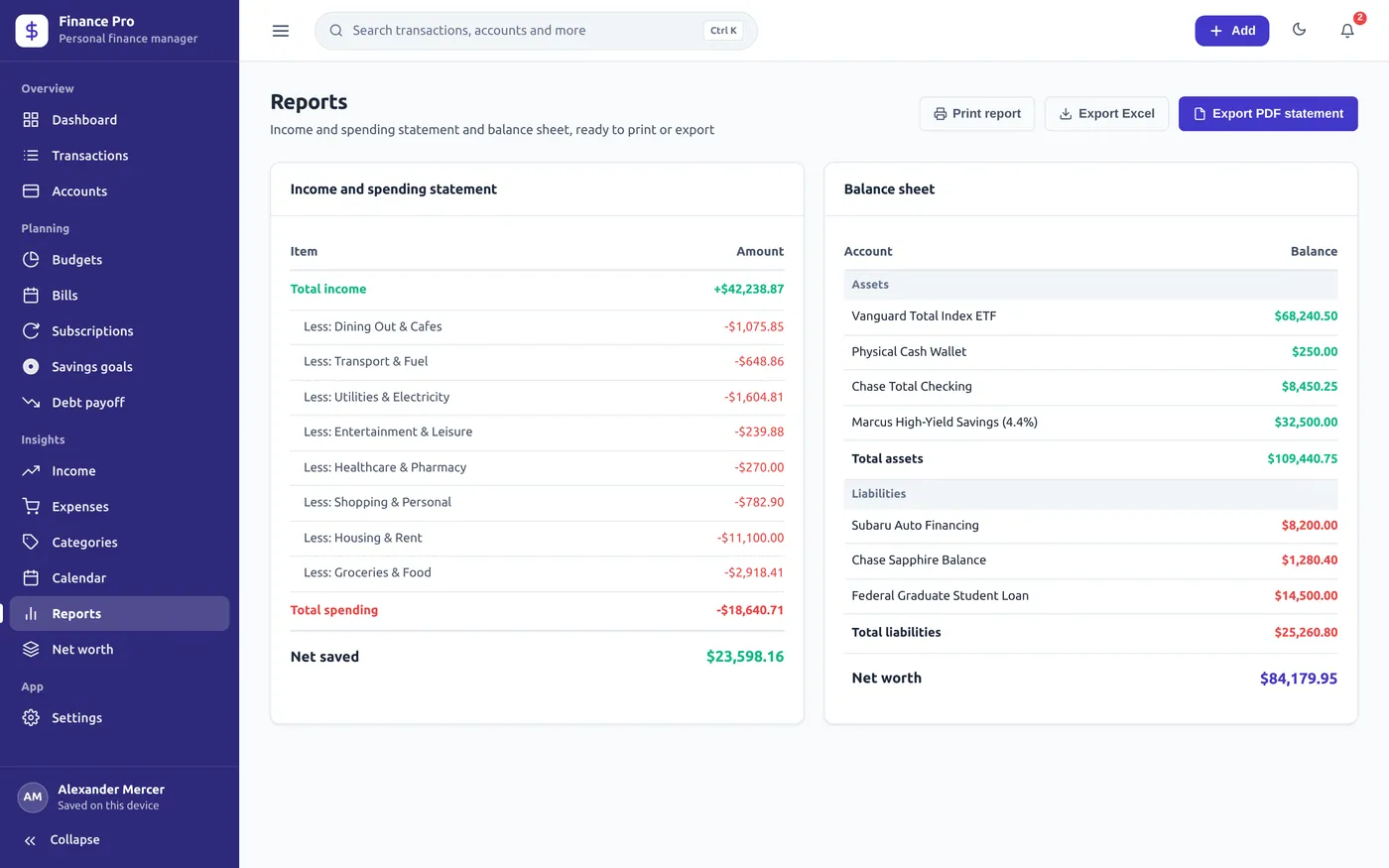
Task: Click the Debt payoff trend icon
Action: point(31,403)
